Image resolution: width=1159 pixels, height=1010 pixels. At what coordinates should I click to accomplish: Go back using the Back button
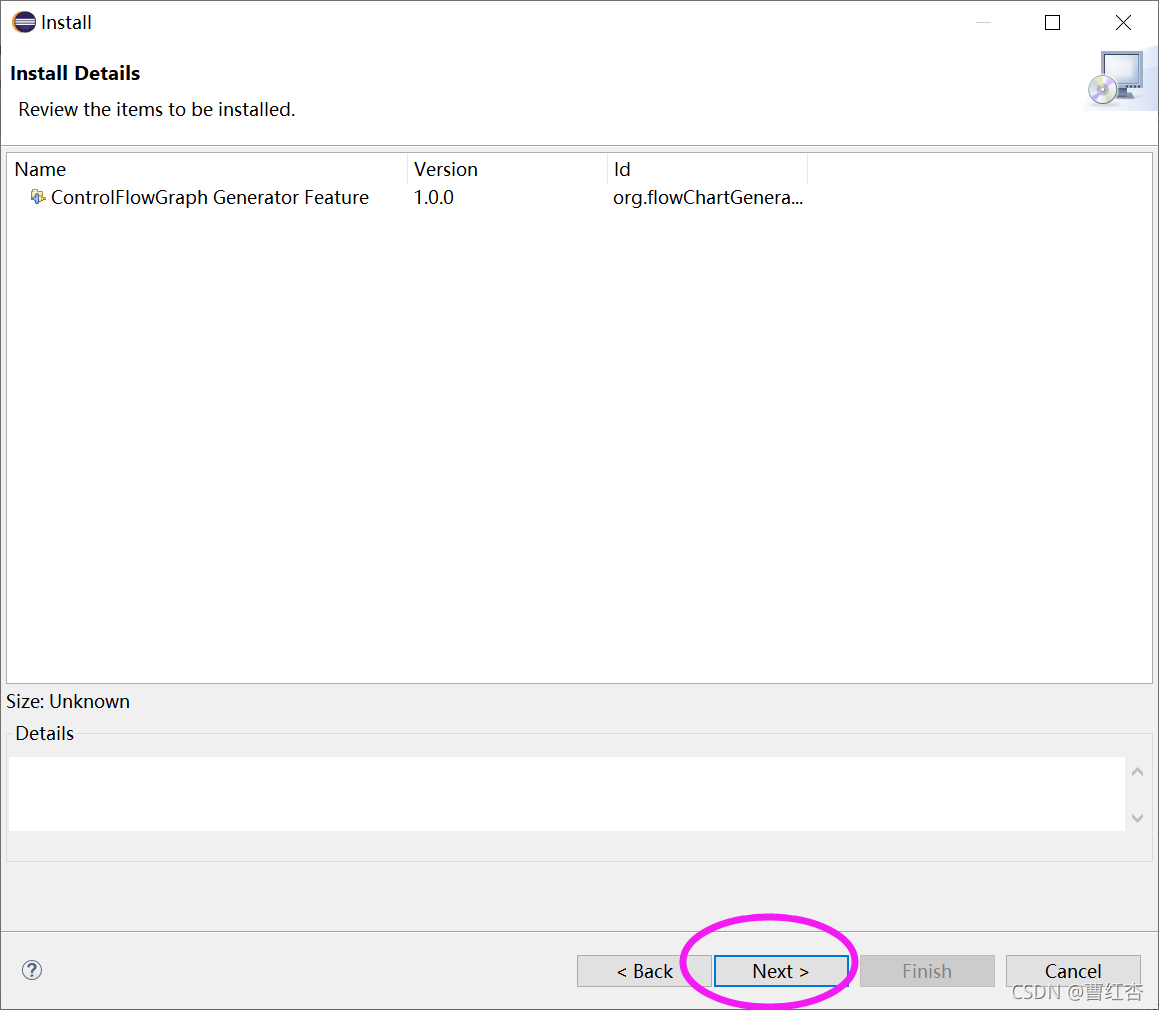(x=645, y=970)
